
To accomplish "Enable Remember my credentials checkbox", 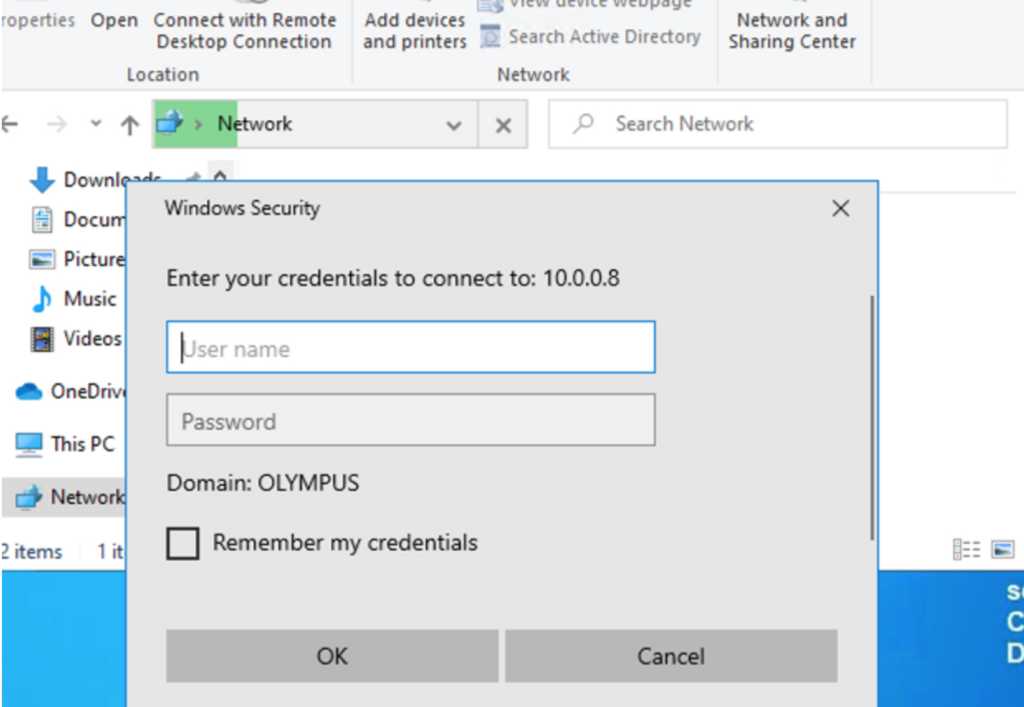I will (x=182, y=544).
